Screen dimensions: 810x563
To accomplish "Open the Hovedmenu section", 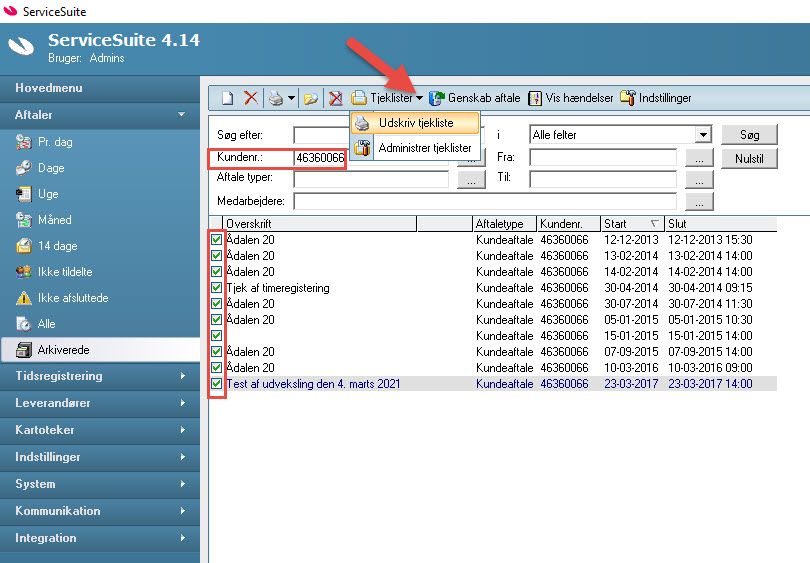I will [x=100, y=88].
